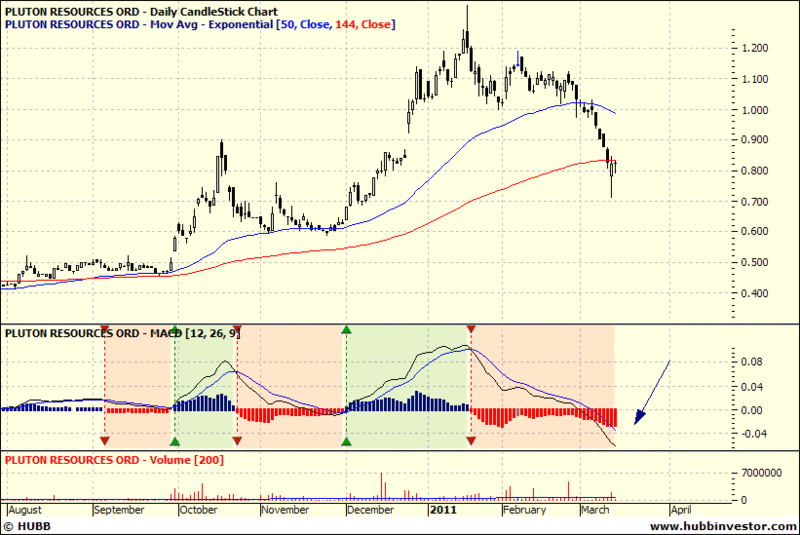Click the red sell triangle atop MACD panel in late October
The height and width of the screenshot is (535, 800).
237,329
